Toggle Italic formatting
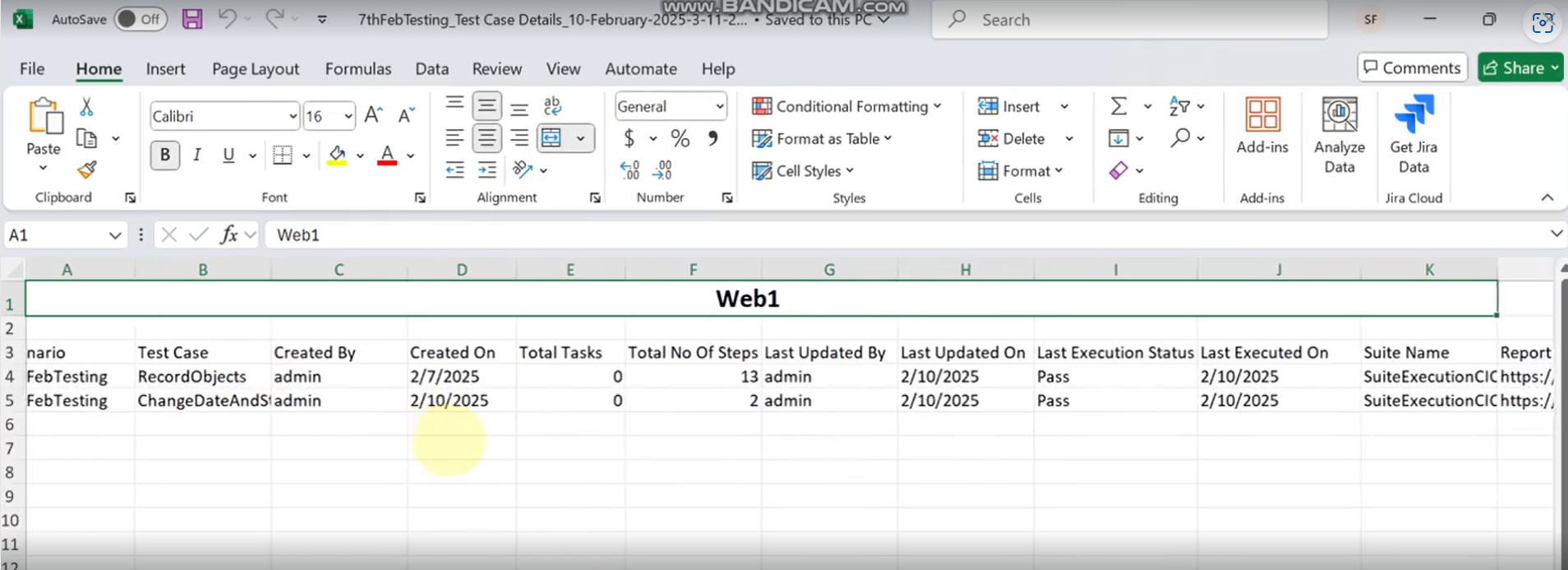Image resolution: width=1568 pixels, height=570 pixels. click(197, 155)
